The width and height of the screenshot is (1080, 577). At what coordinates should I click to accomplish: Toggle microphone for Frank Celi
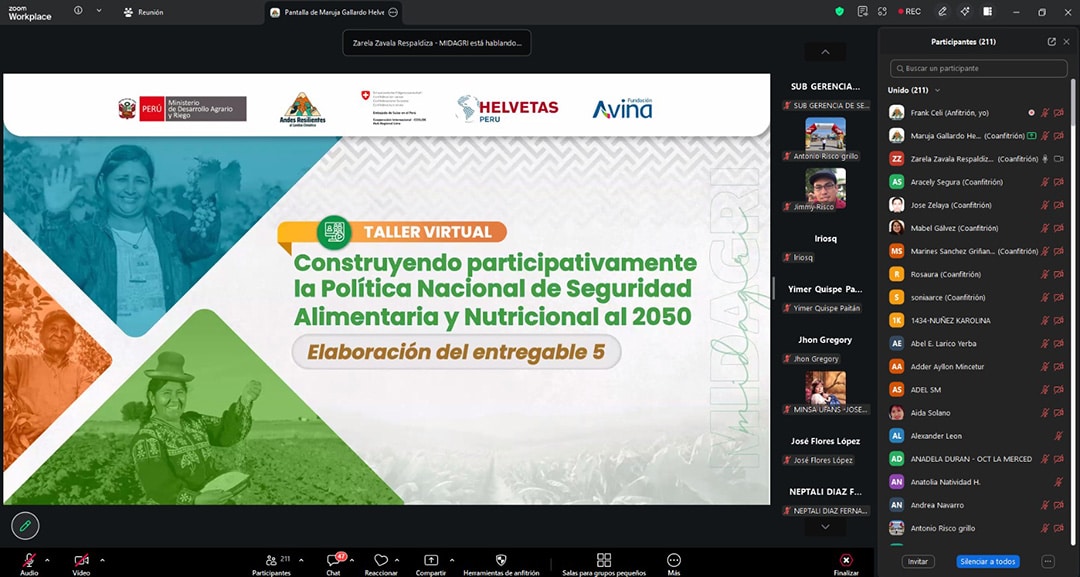click(x=1045, y=113)
